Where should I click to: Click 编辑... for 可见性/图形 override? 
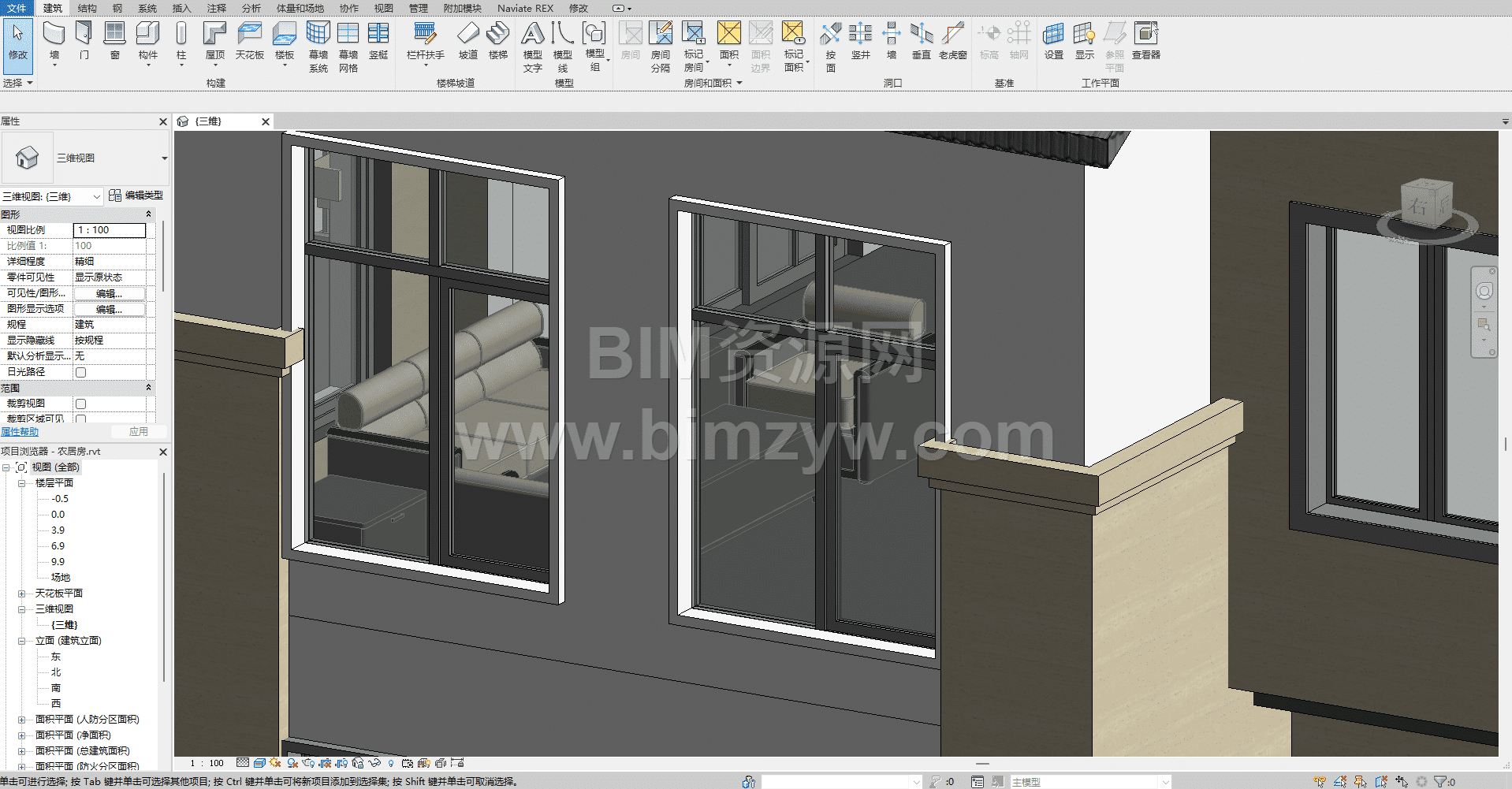[110, 293]
